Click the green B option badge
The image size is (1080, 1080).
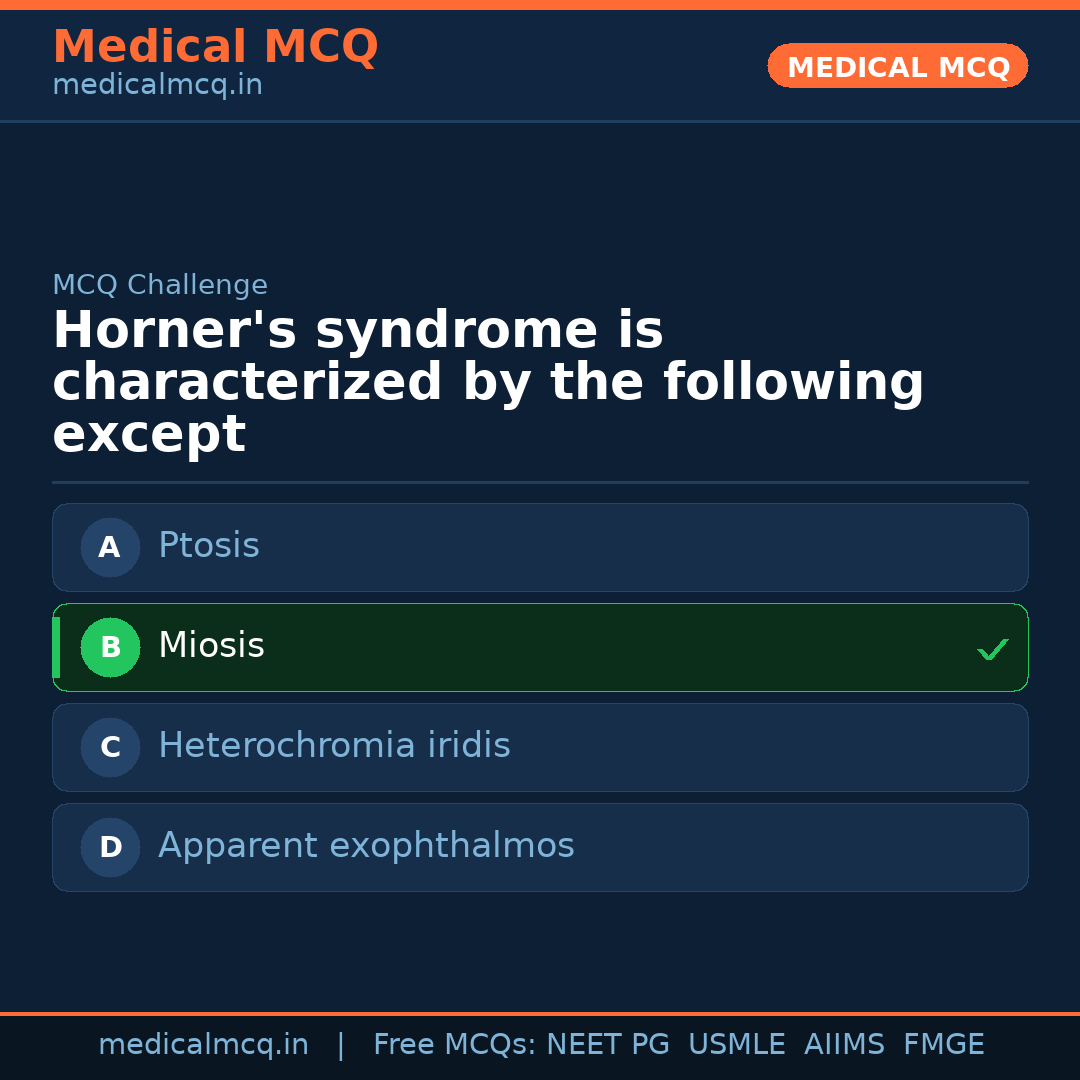pyautogui.click(x=110, y=647)
